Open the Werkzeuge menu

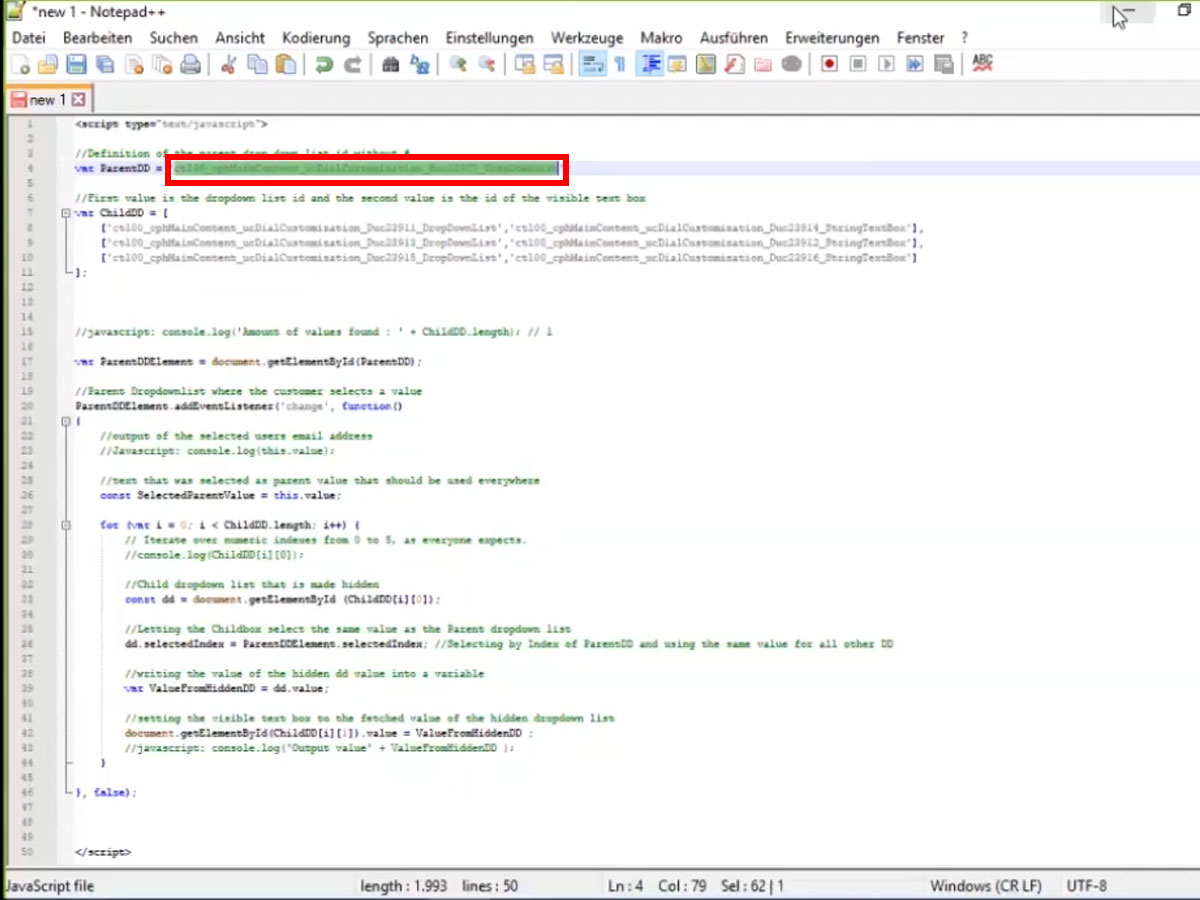[587, 38]
